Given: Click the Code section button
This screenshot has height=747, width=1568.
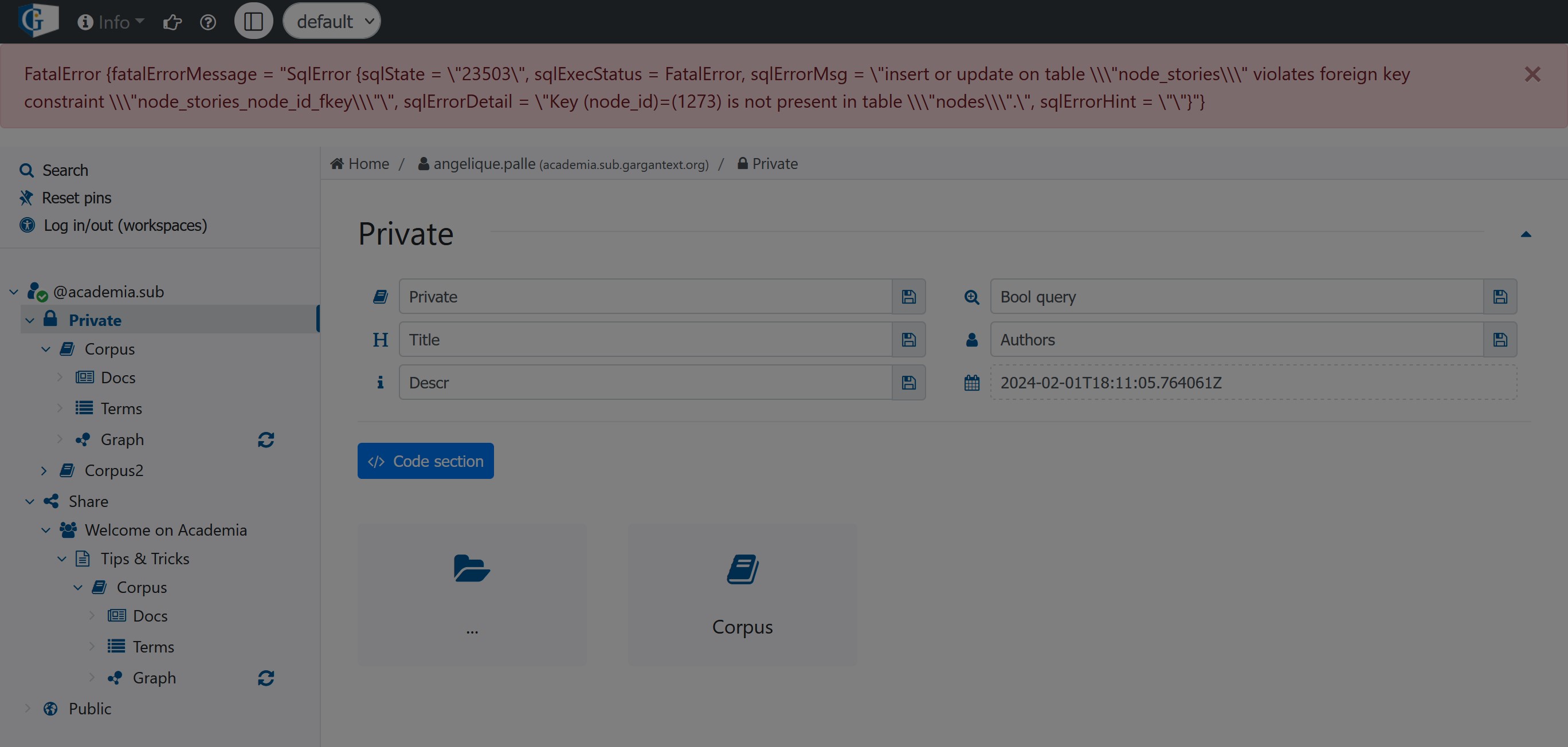Looking at the screenshot, I should pos(425,461).
